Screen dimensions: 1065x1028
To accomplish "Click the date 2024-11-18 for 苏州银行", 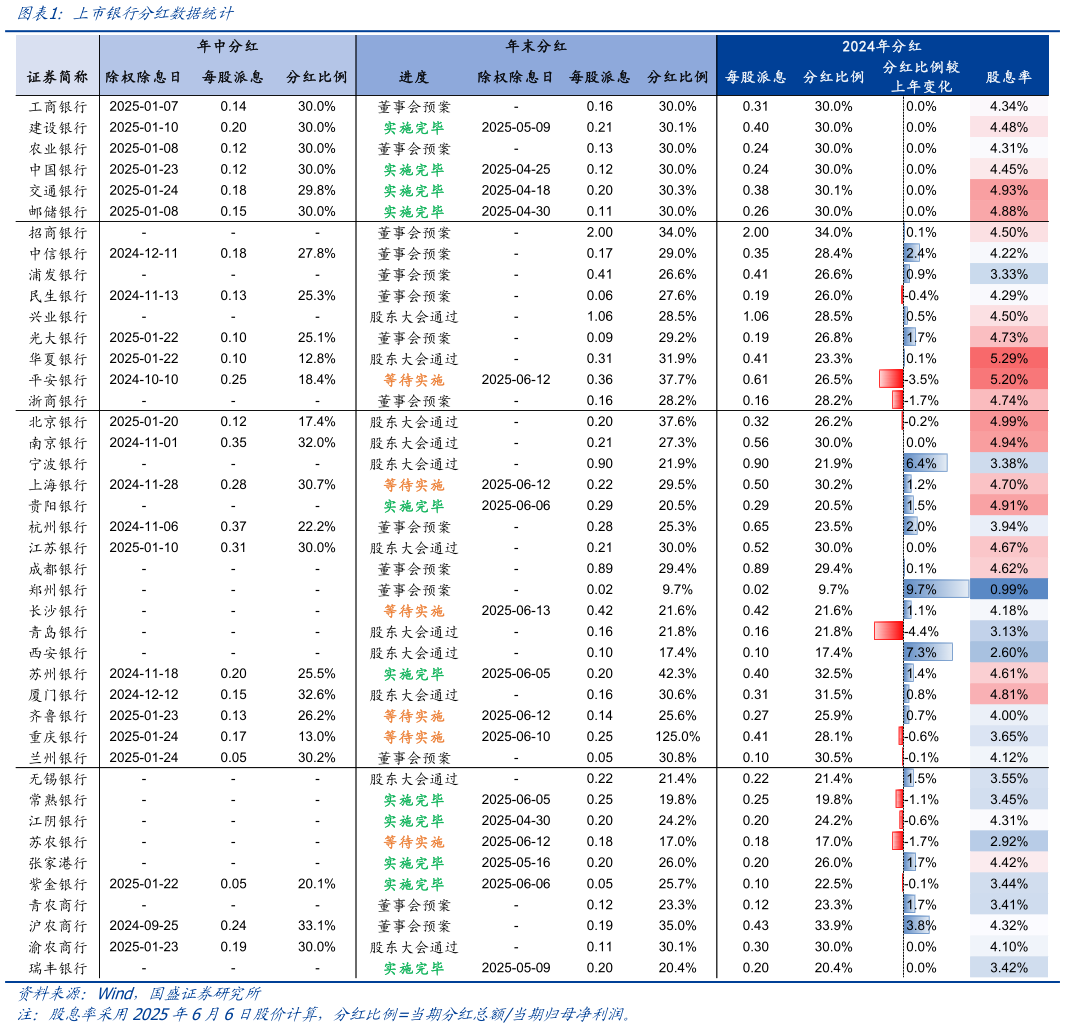I will (143, 674).
